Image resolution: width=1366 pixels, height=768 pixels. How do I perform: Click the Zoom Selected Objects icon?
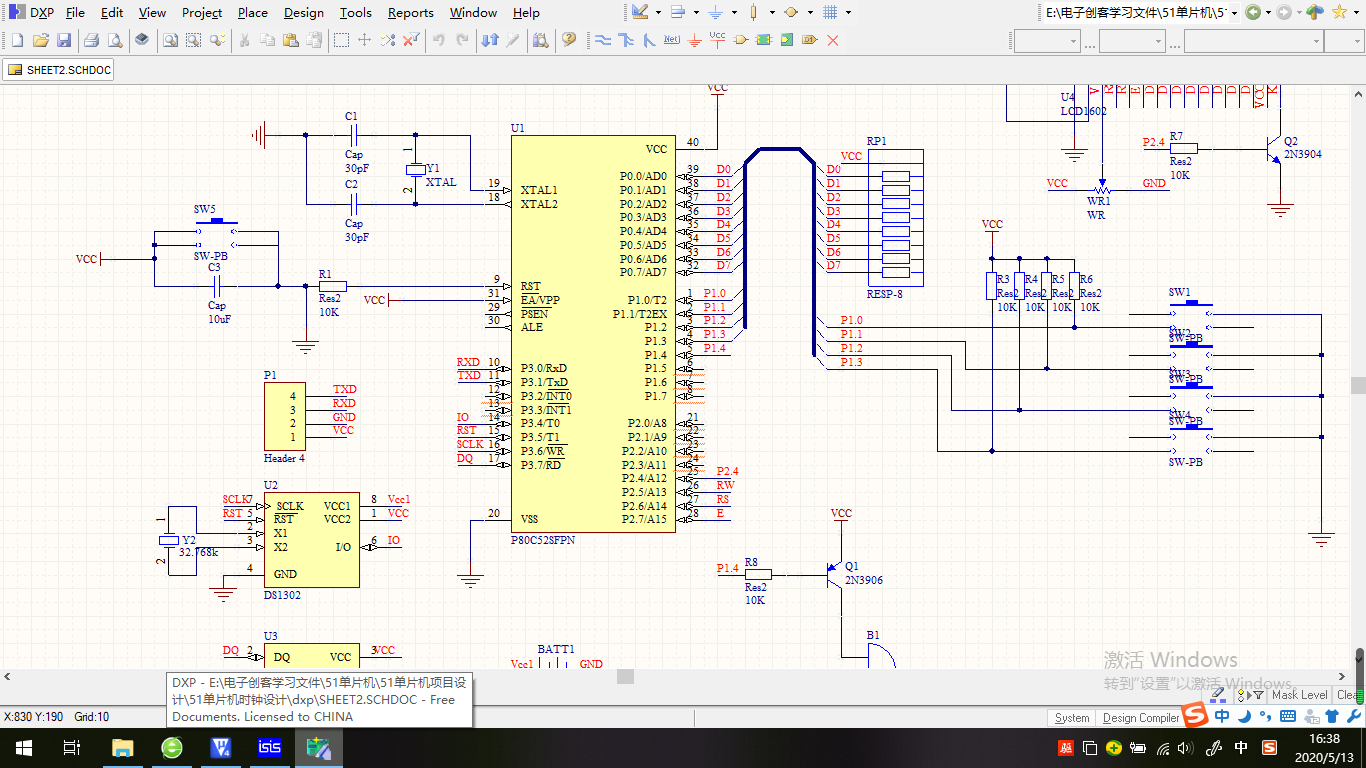pos(218,40)
